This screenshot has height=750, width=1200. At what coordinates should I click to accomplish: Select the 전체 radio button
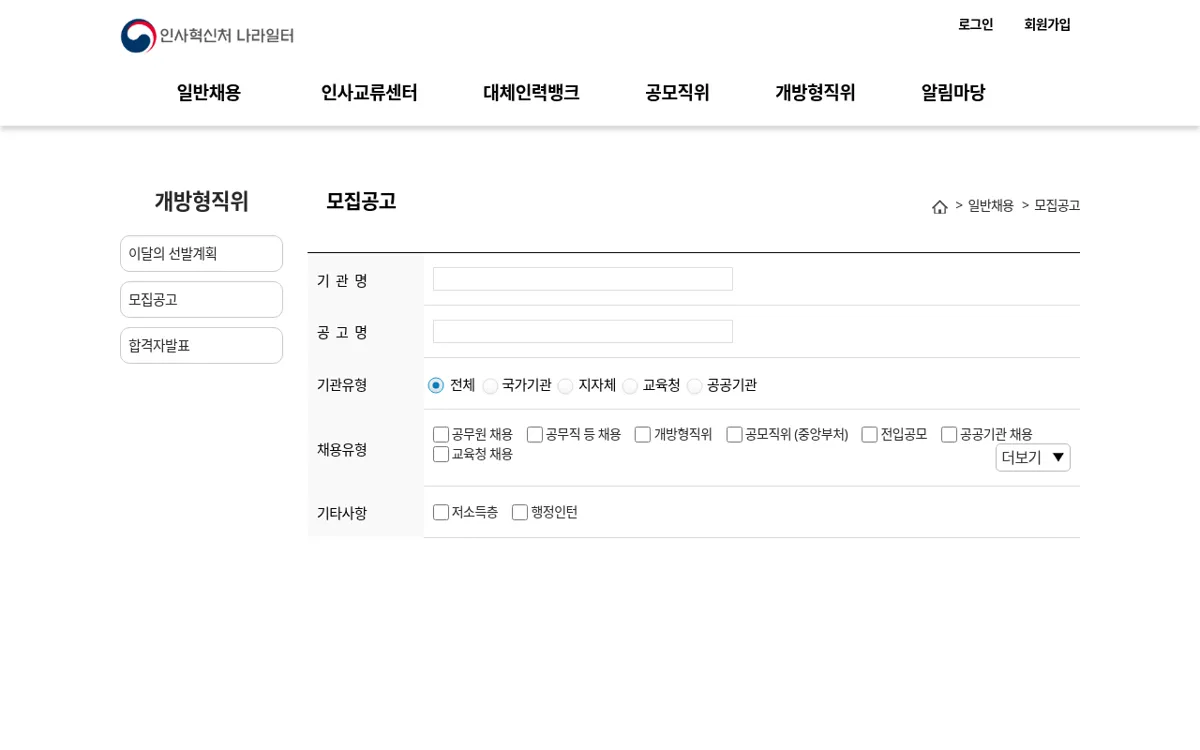[436, 386]
